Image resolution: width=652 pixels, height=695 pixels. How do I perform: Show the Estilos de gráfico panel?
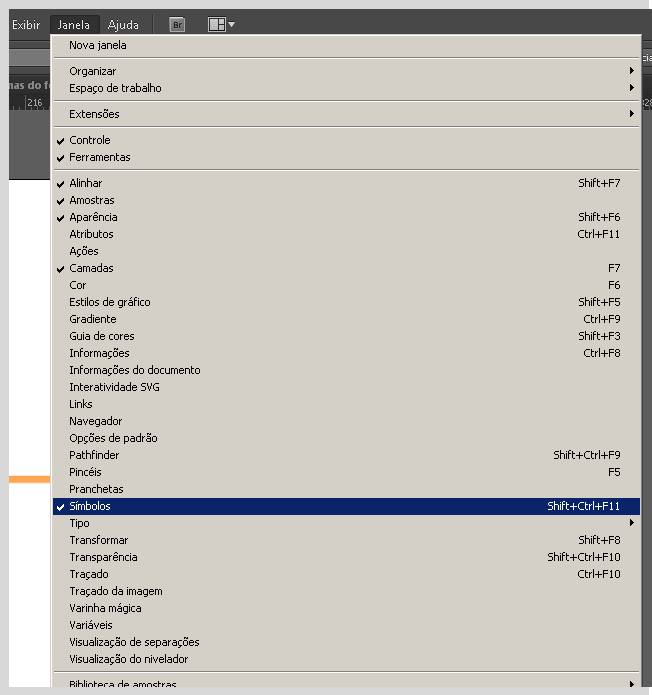pyautogui.click(x=347, y=302)
